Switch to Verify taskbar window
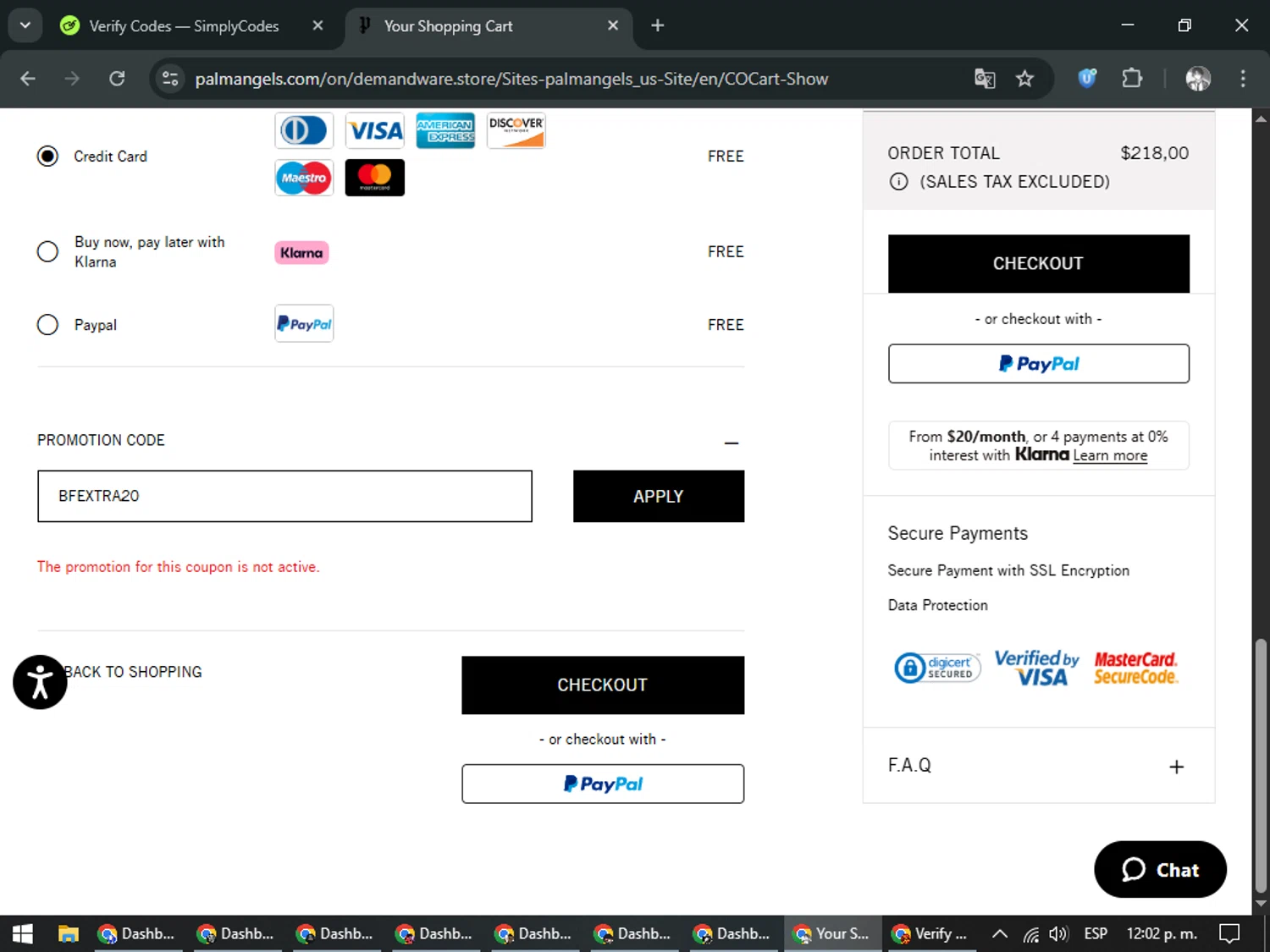The height and width of the screenshot is (952, 1270). (x=931, y=933)
